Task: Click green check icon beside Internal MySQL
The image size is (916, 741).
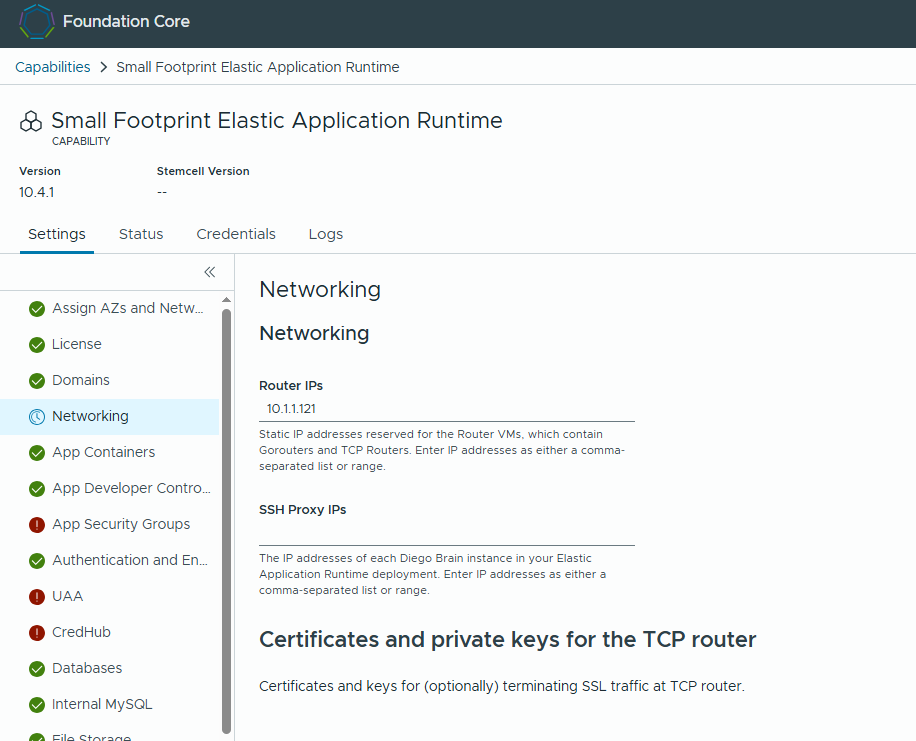Action: [37, 705]
